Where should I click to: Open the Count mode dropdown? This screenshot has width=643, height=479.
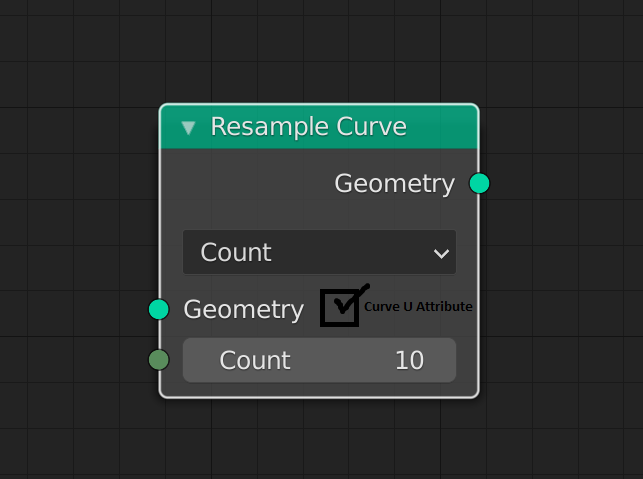(319, 252)
